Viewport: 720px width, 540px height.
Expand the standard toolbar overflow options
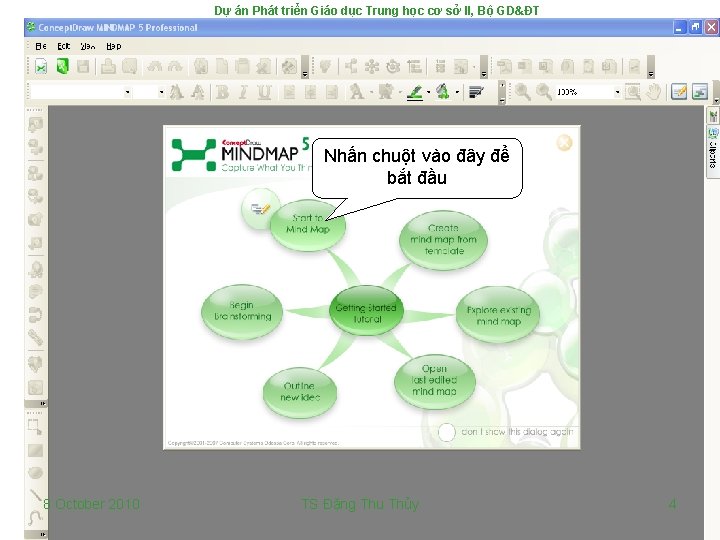click(305, 67)
